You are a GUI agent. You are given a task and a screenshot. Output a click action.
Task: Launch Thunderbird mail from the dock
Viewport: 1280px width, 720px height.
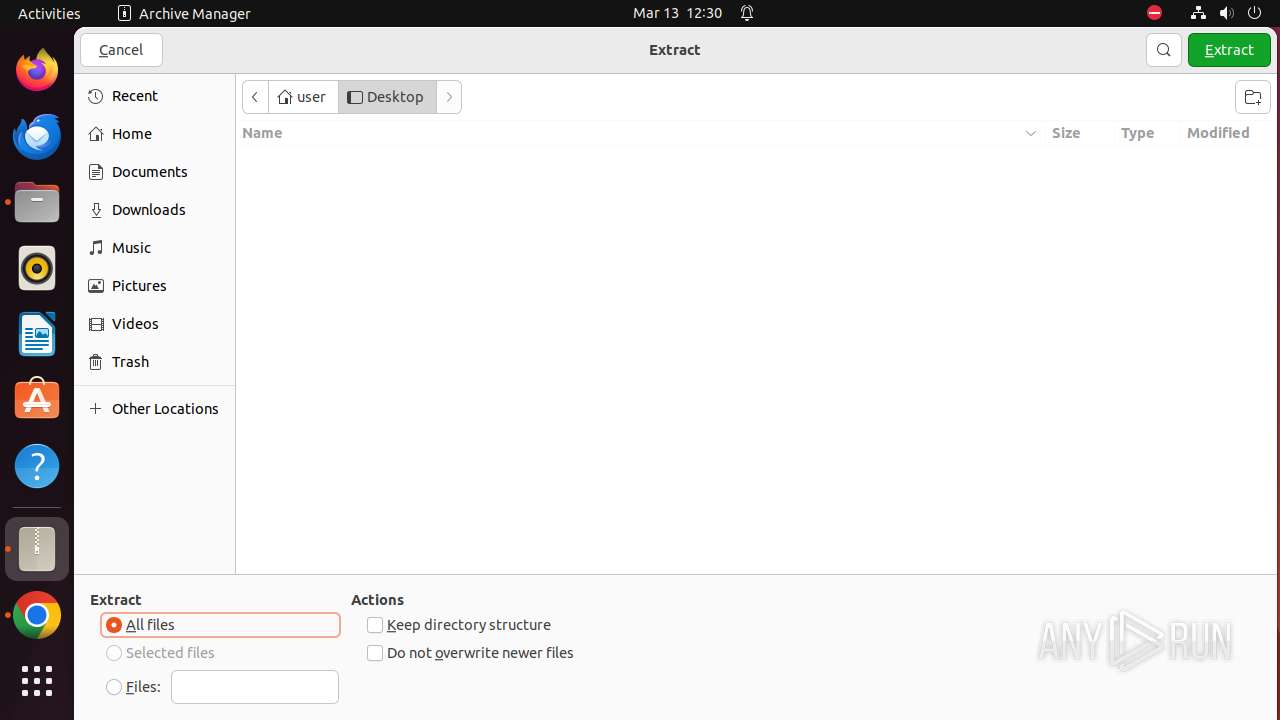[x=37, y=137]
